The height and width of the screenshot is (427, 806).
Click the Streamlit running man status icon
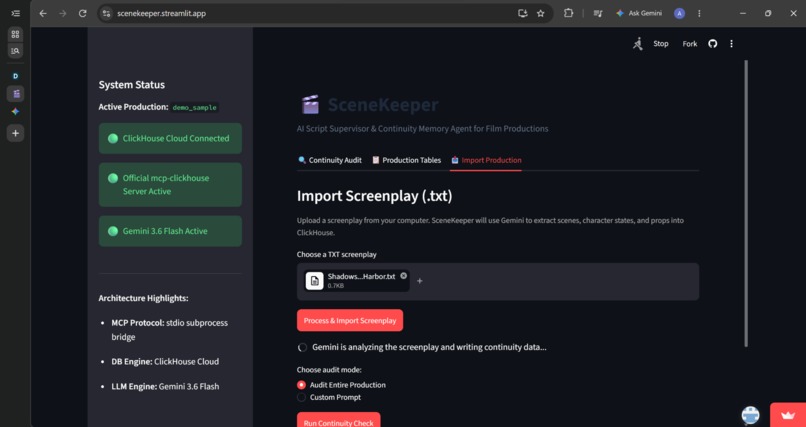pyautogui.click(x=638, y=44)
